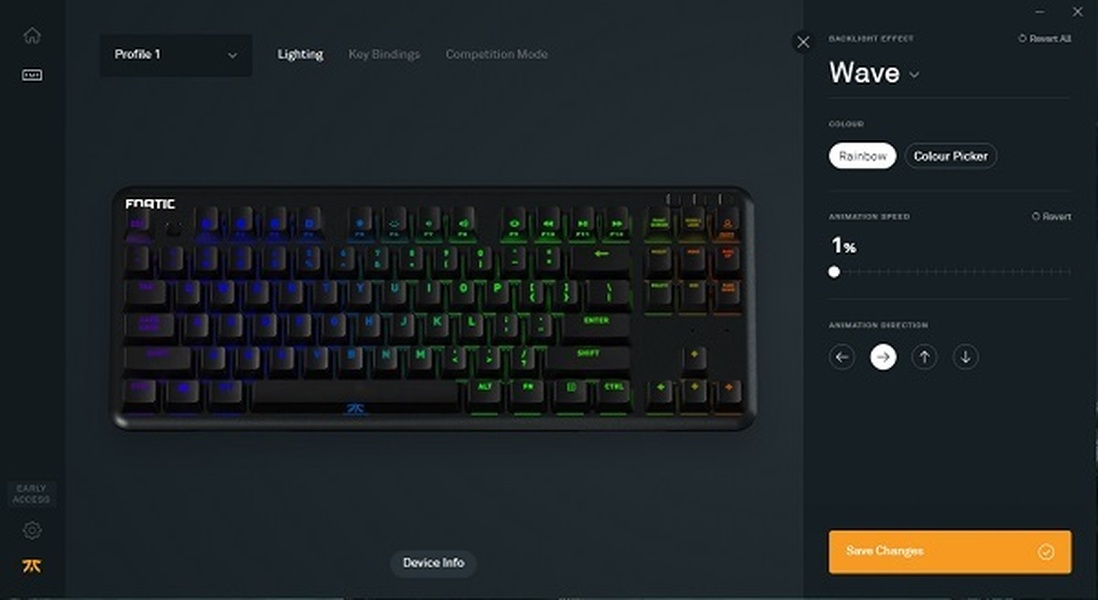Viewport: 1098px width, 600px height.
Task: Open the Wave backlight effect dropdown
Action: tap(874, 73)
